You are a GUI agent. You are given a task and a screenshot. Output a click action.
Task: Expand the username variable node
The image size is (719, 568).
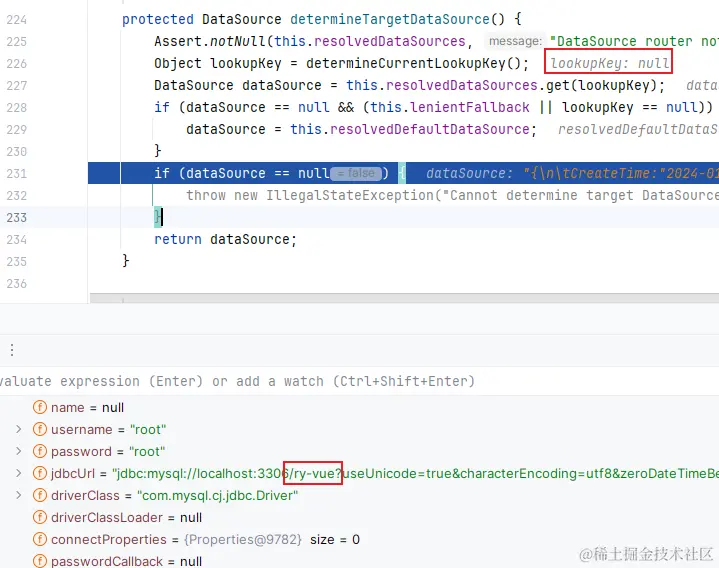(18, 429)
